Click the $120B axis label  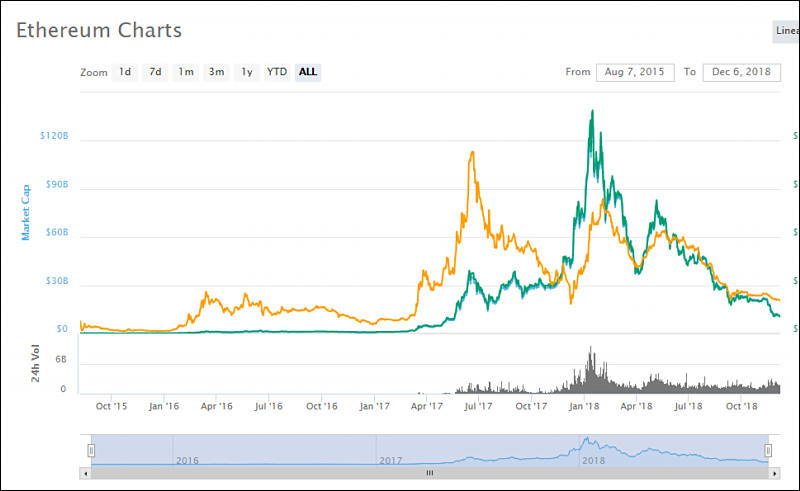(54, 136)
